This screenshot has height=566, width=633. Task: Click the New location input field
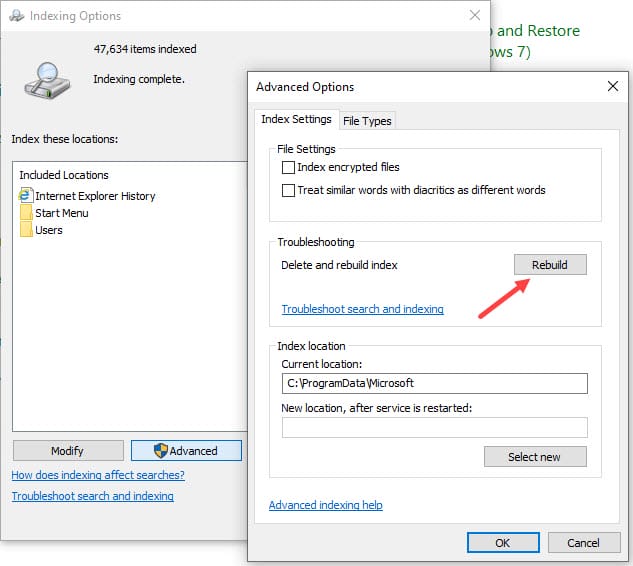point(435,428)
